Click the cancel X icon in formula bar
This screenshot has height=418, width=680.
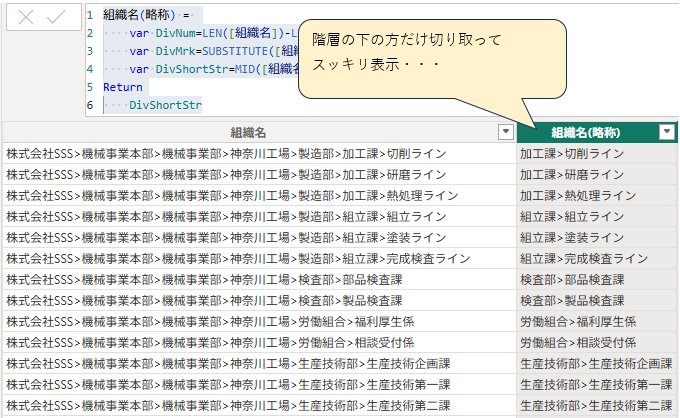click(x=26, y=18)
